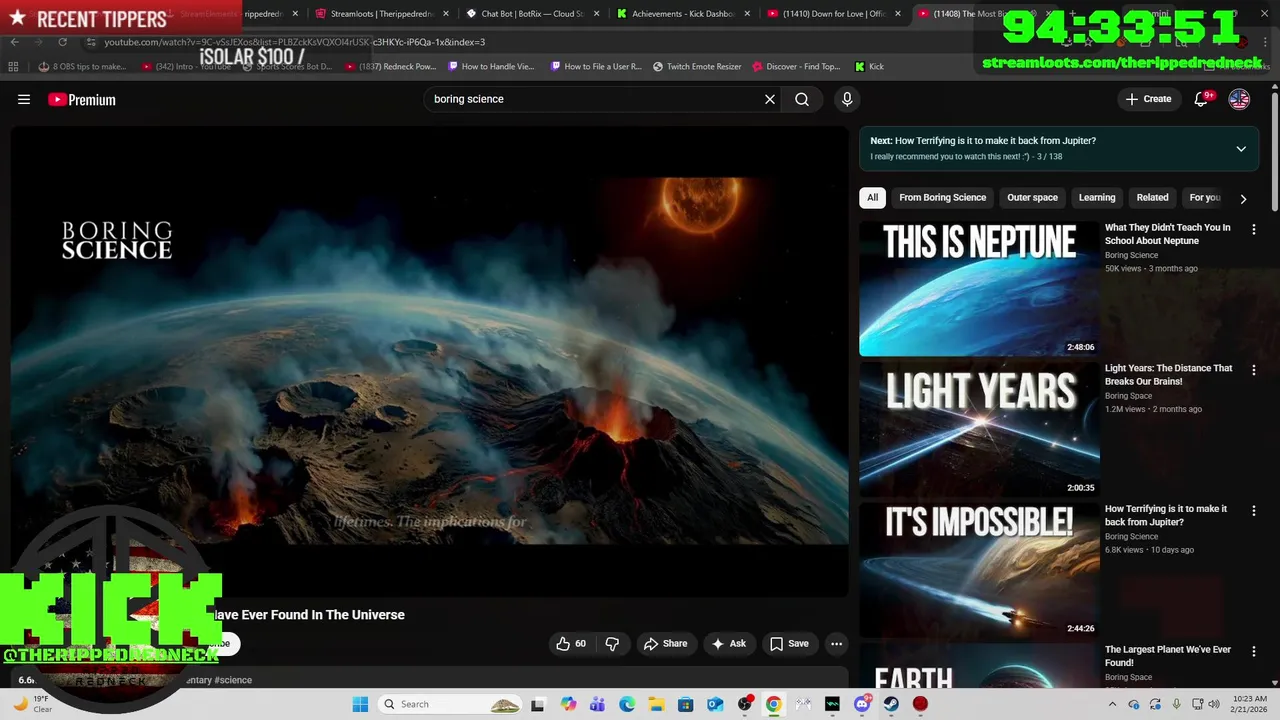Open Google Chrome taskbar icon
1280x720 pixels.
[773, 704]
